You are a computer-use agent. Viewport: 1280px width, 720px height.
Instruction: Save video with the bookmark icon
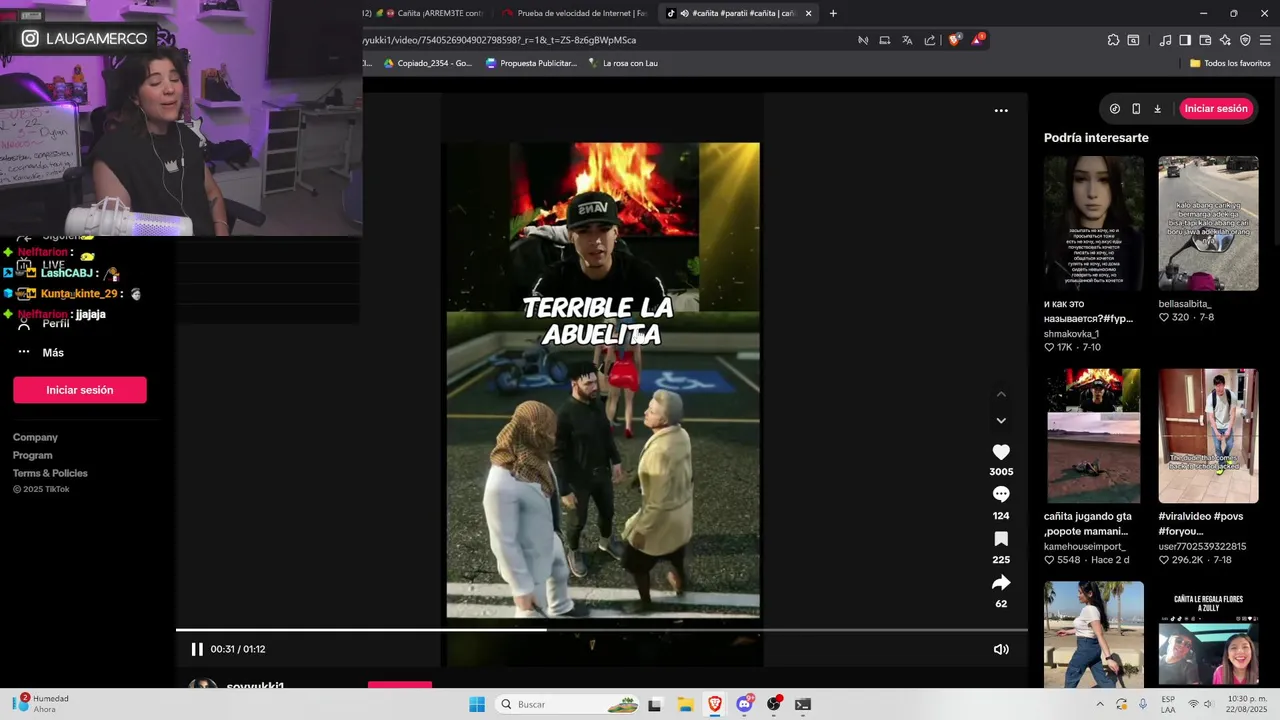click(x=1001, y=539)
